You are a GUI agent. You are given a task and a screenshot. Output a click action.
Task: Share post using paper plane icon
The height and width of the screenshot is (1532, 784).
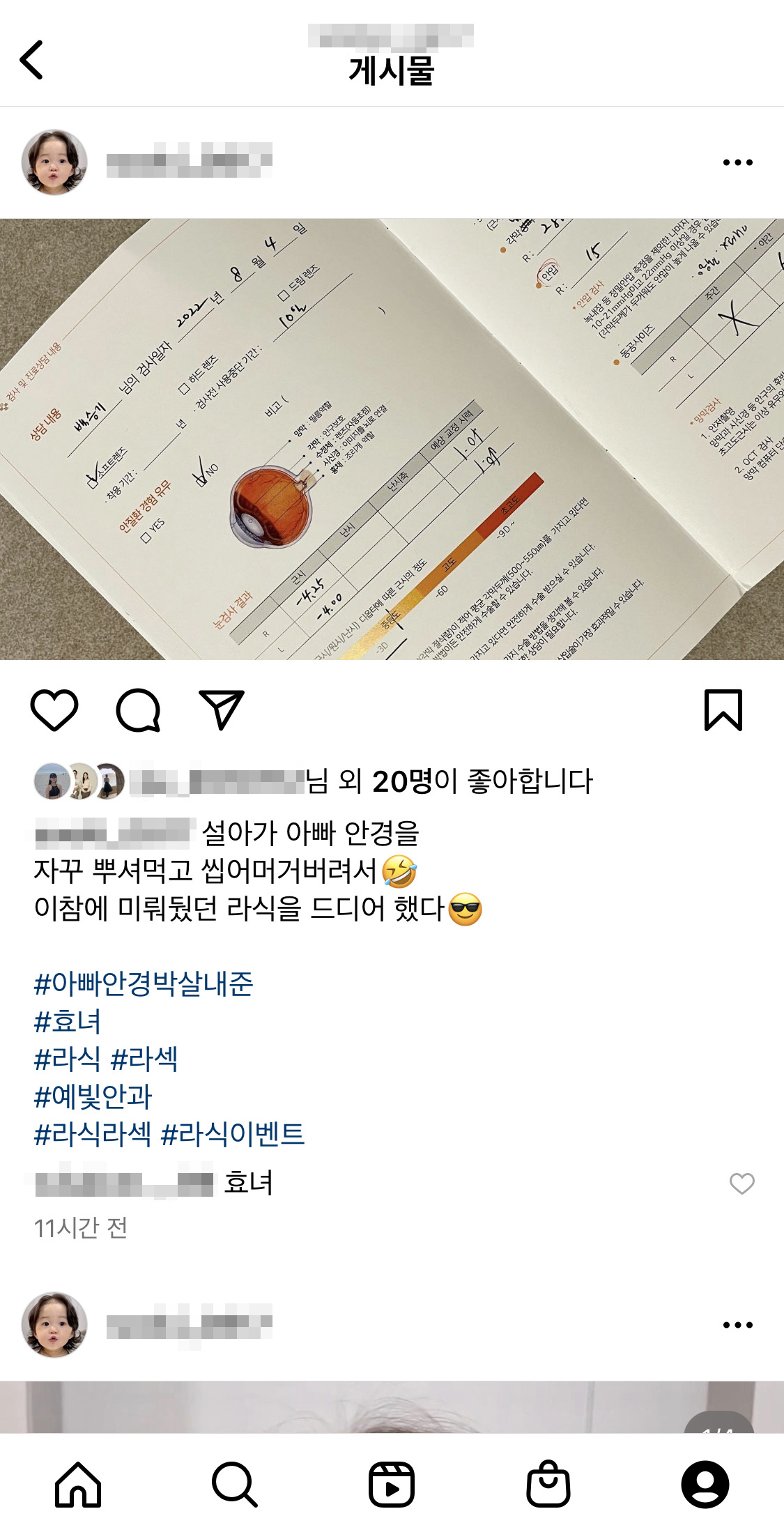click(x=222, y=710)
